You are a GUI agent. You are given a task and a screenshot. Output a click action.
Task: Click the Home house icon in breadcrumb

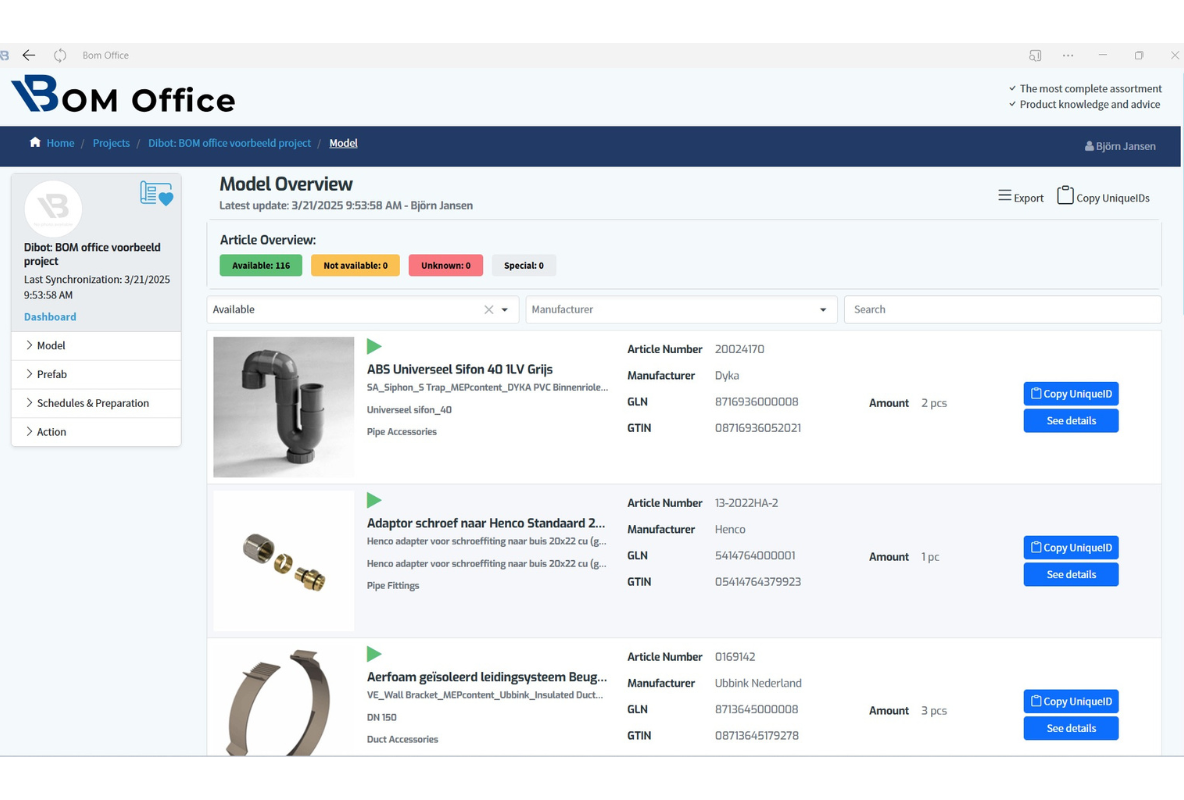click(x=35, y=142)
